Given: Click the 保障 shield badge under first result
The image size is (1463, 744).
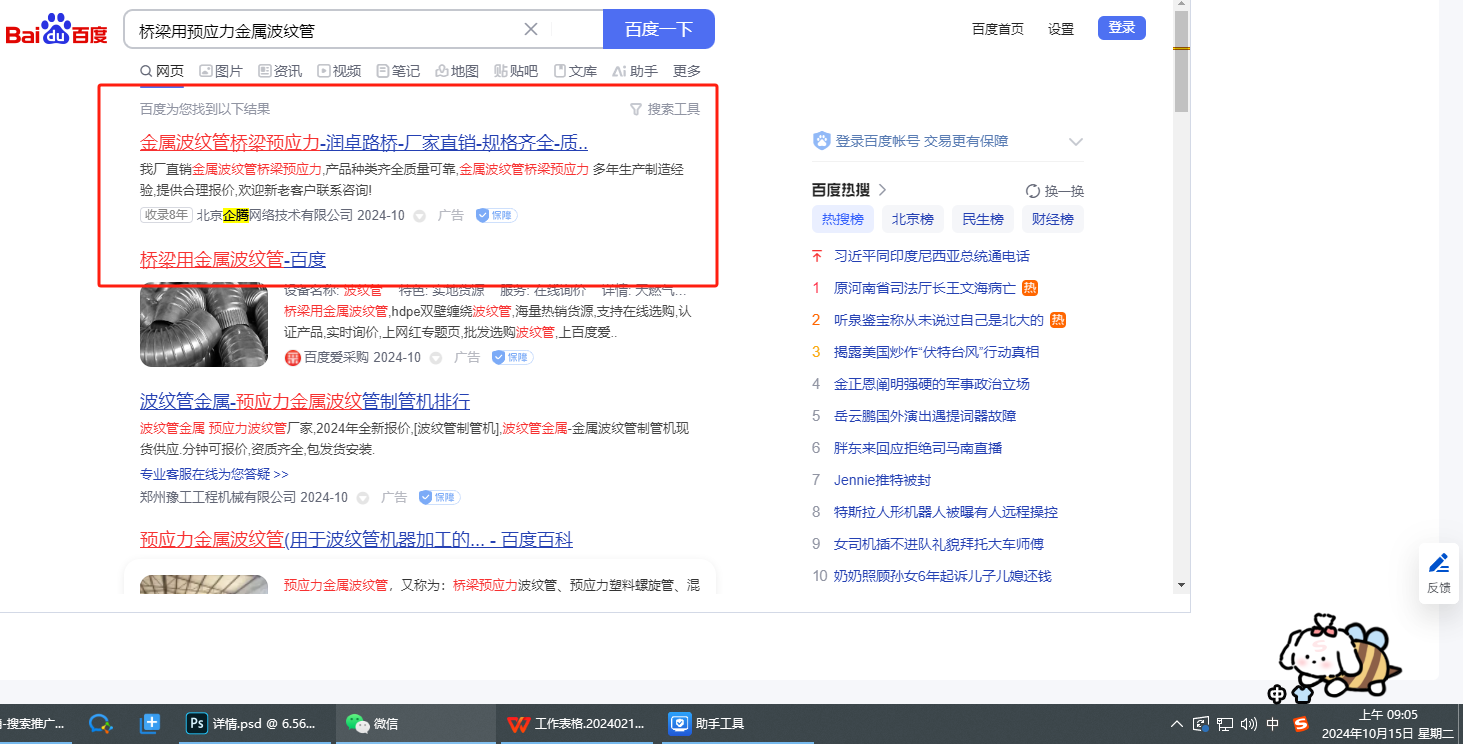Looking at the screenshot, I should pyautogui.click(x=496, y=215).
